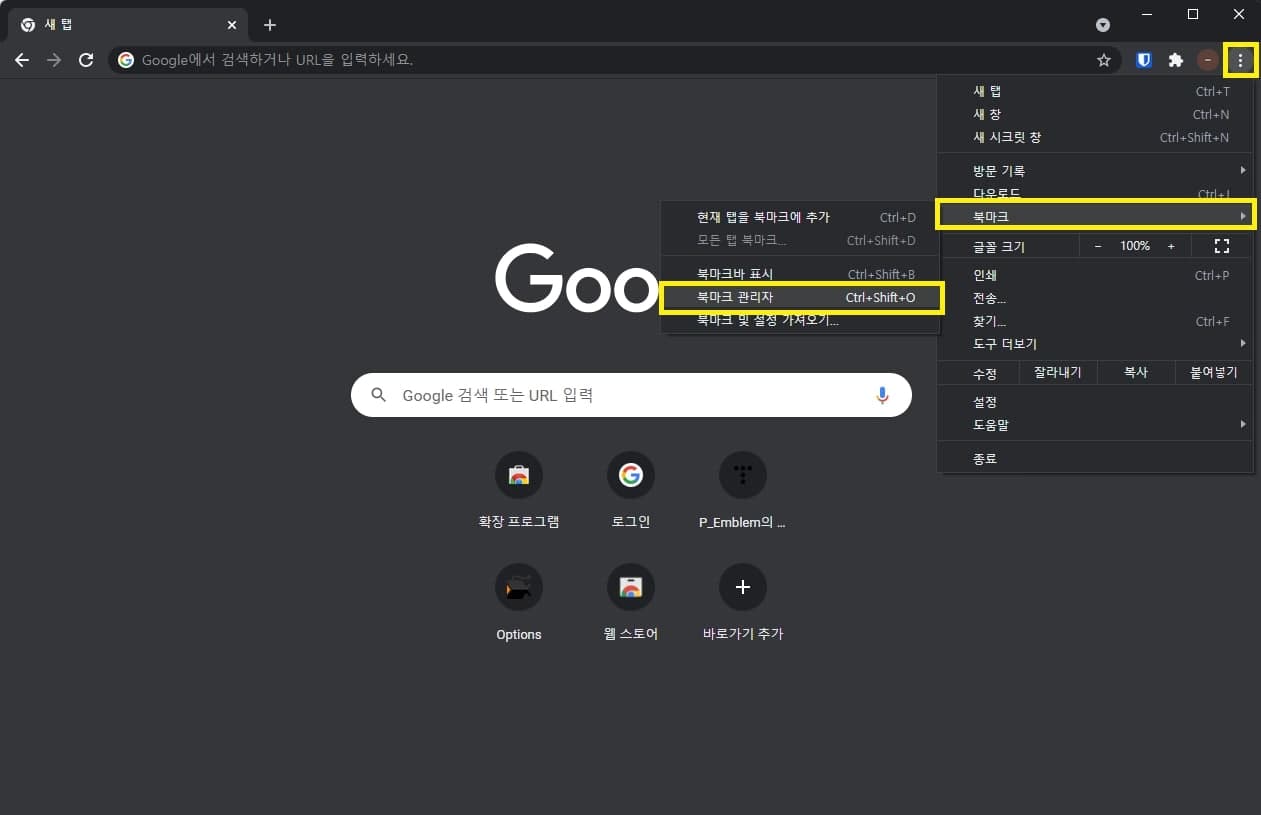Open a new browser tab with plus button

(x=269, y=24)
